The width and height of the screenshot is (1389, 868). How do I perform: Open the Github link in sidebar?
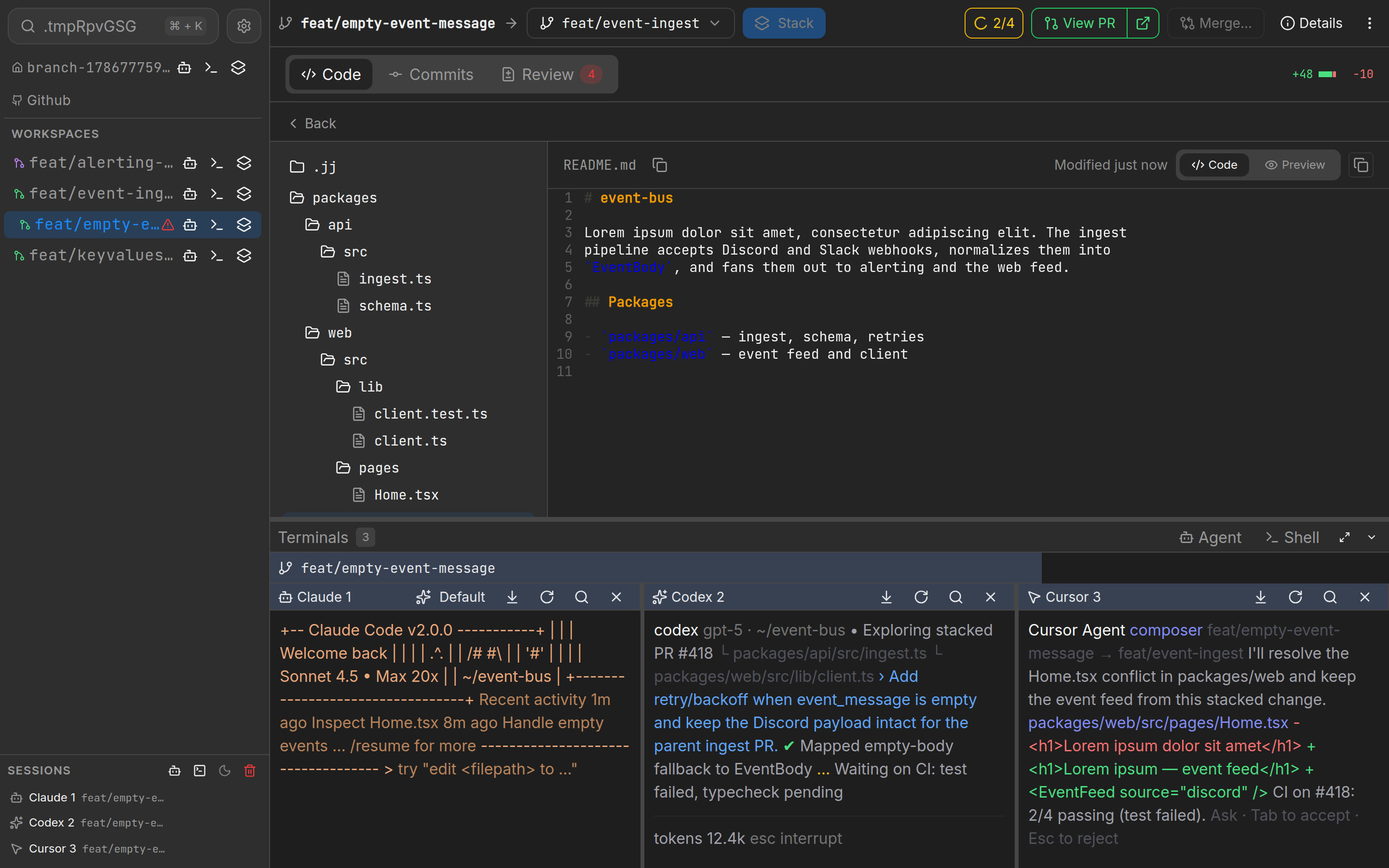(41, 100)
